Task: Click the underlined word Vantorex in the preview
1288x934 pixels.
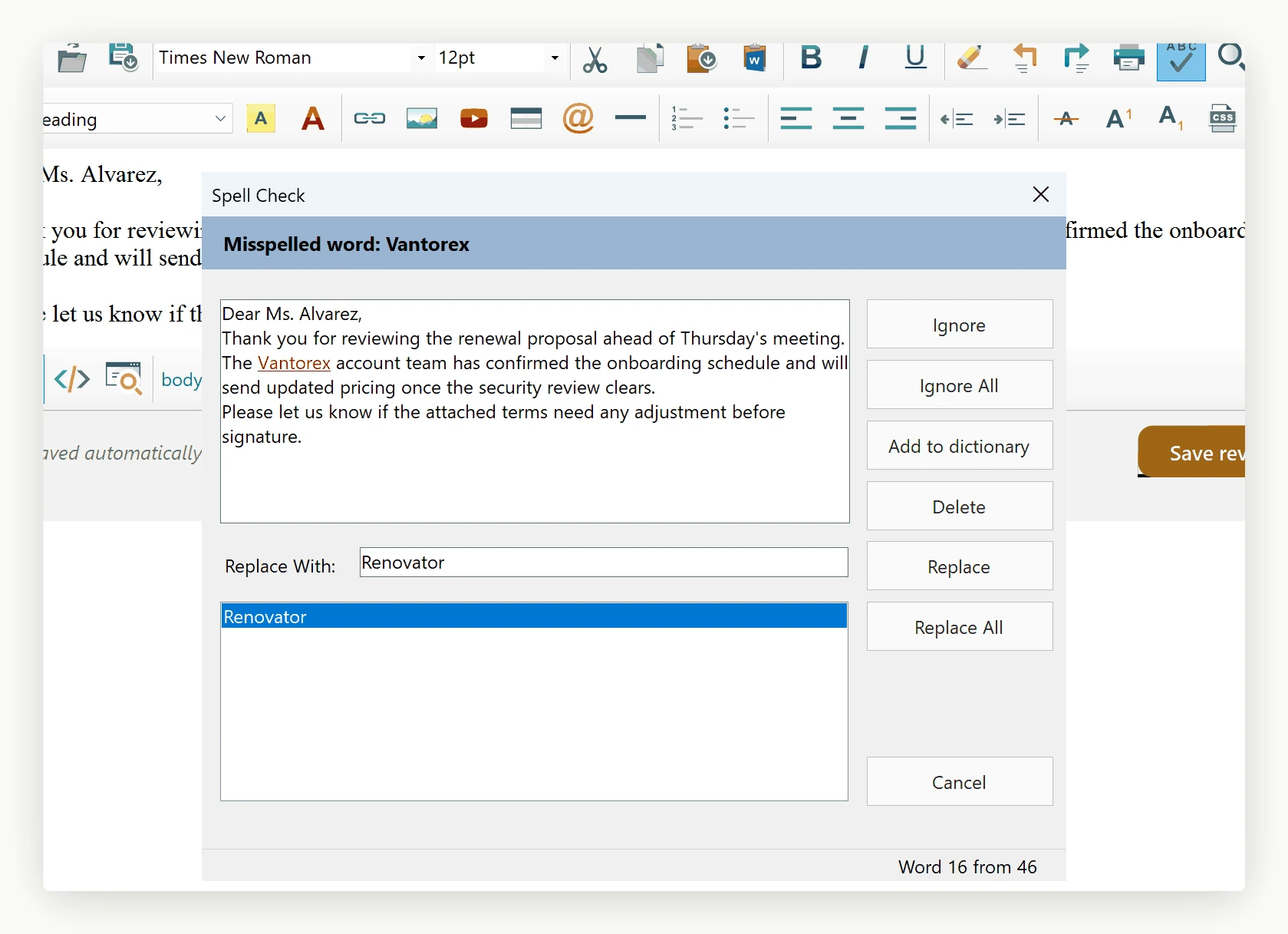Action: (294, 363)
